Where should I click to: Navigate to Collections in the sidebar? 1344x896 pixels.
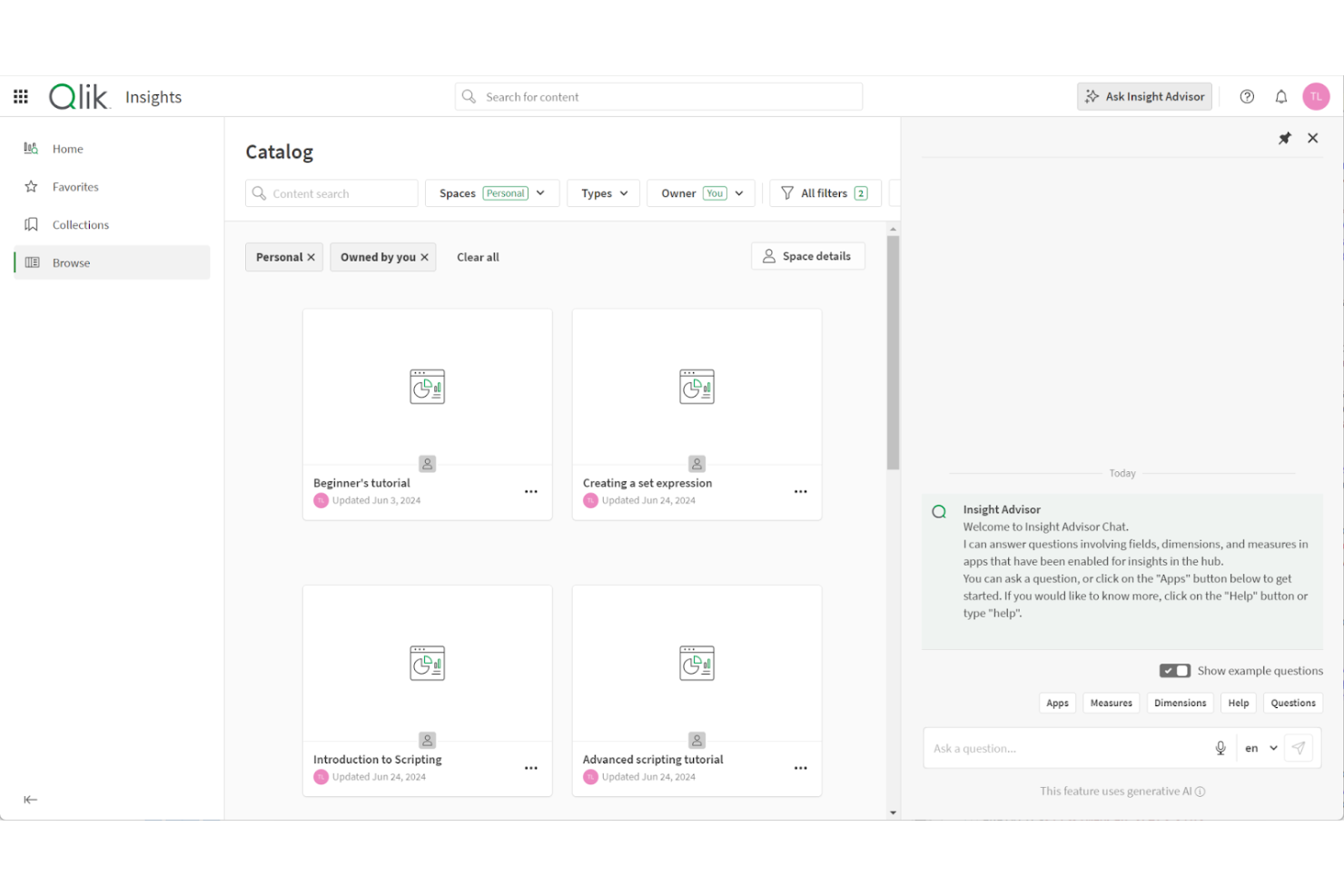80,224
